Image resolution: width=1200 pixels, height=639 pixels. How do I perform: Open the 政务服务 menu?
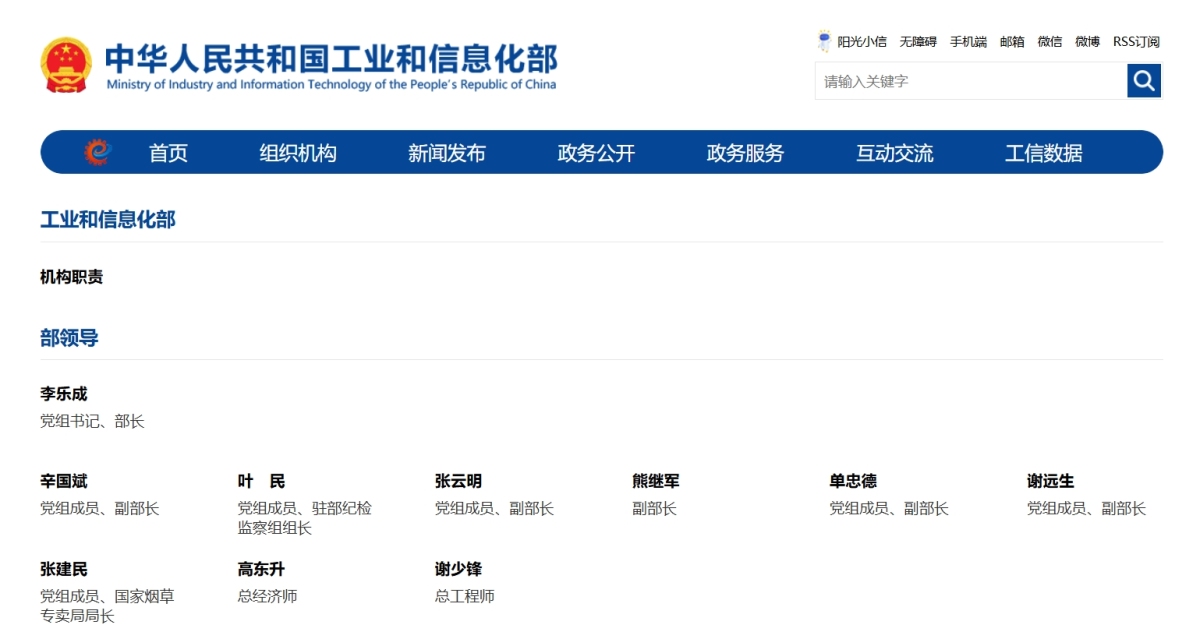(745, 153)
